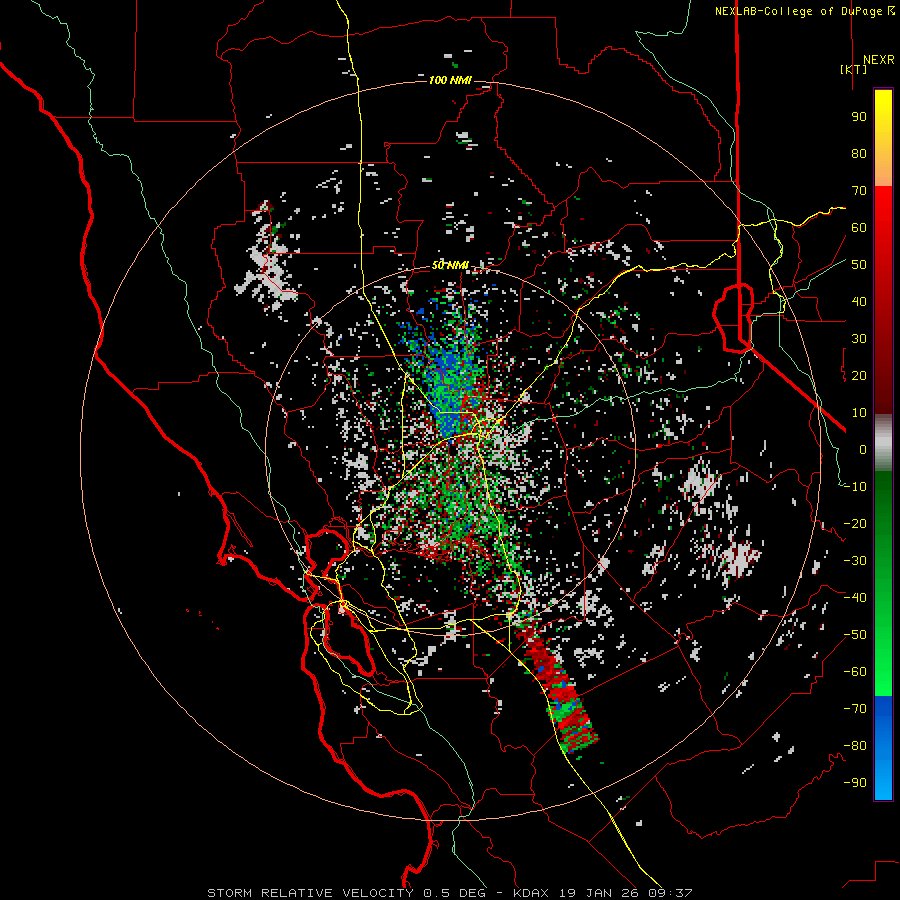The image size is (900, 900).
Task: Click the 50 NMI range ring label
Action: (450, 265)
